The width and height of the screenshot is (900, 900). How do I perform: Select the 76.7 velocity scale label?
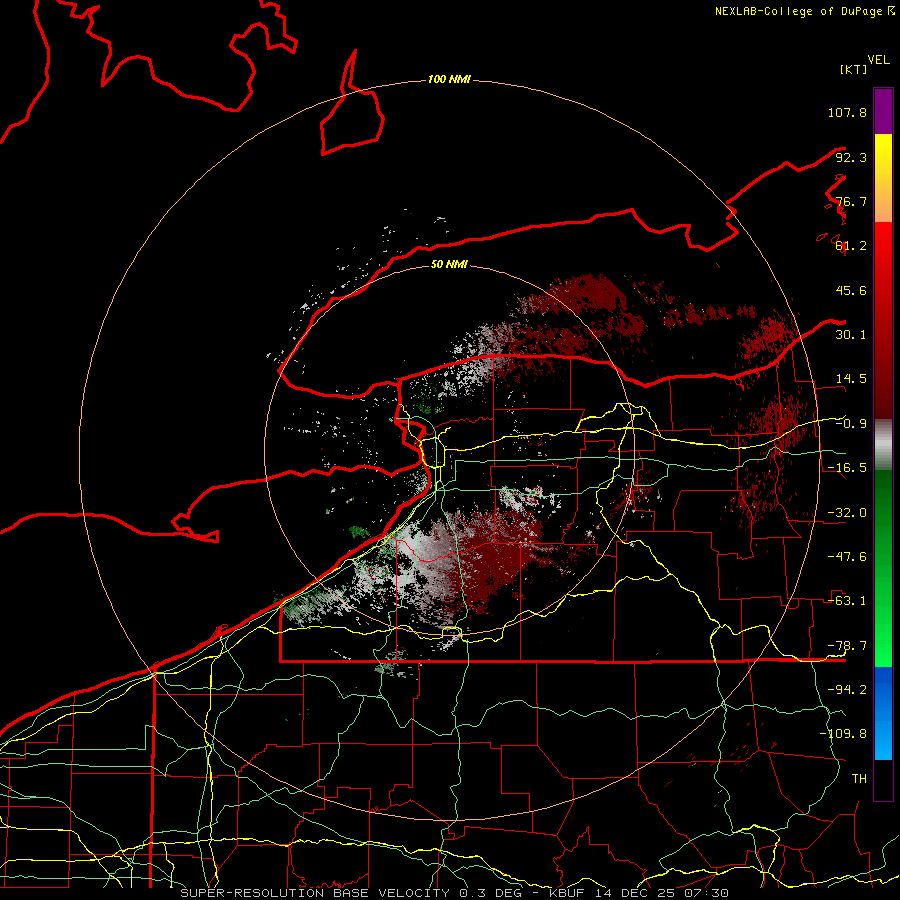click(x=851, y=201)
